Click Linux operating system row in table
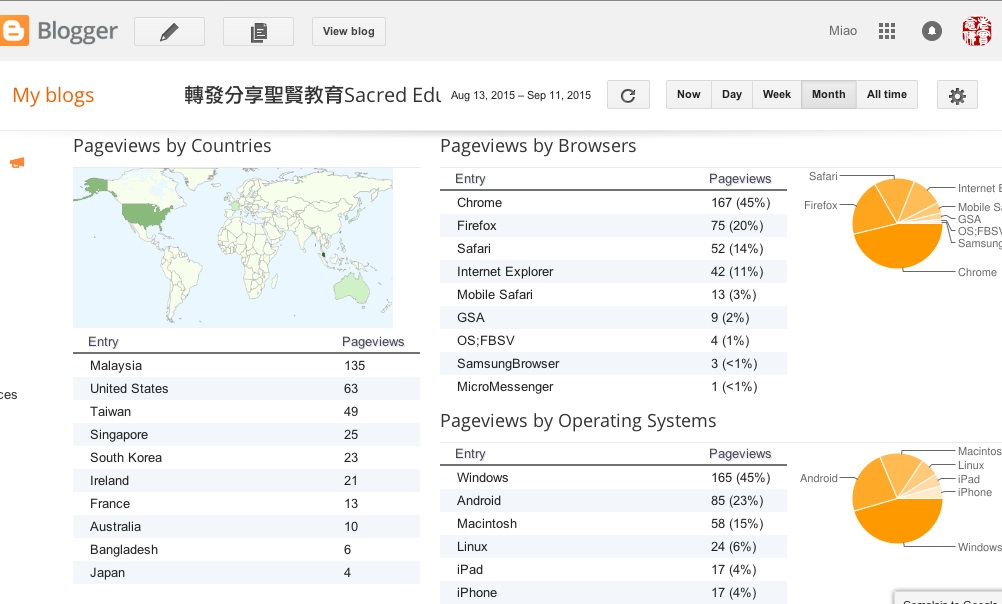The image size is (1002, 604). click(x=613, y=546)
